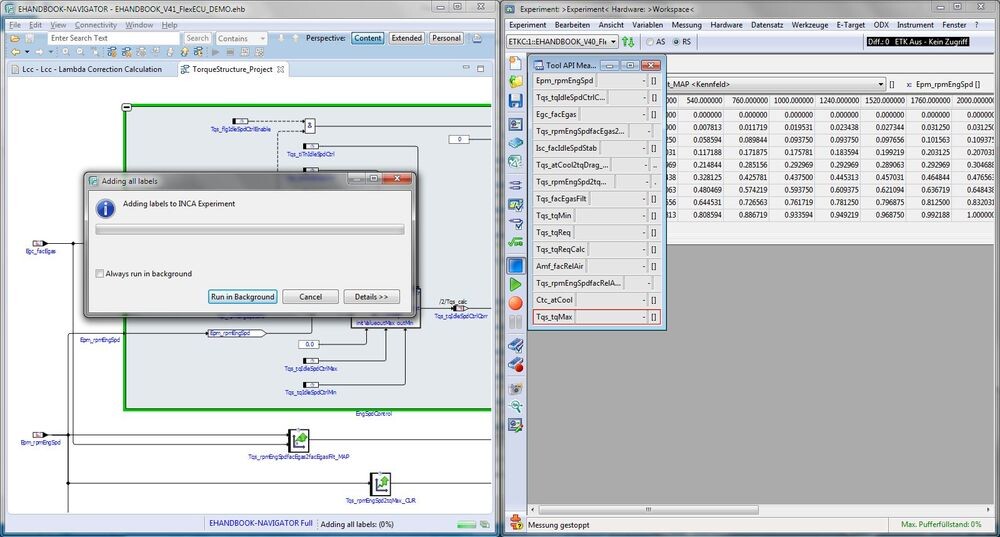1000x537 pixels.
Task: Click the Adding labels progress bar in dialog
Action: click(x=250, y=230)
